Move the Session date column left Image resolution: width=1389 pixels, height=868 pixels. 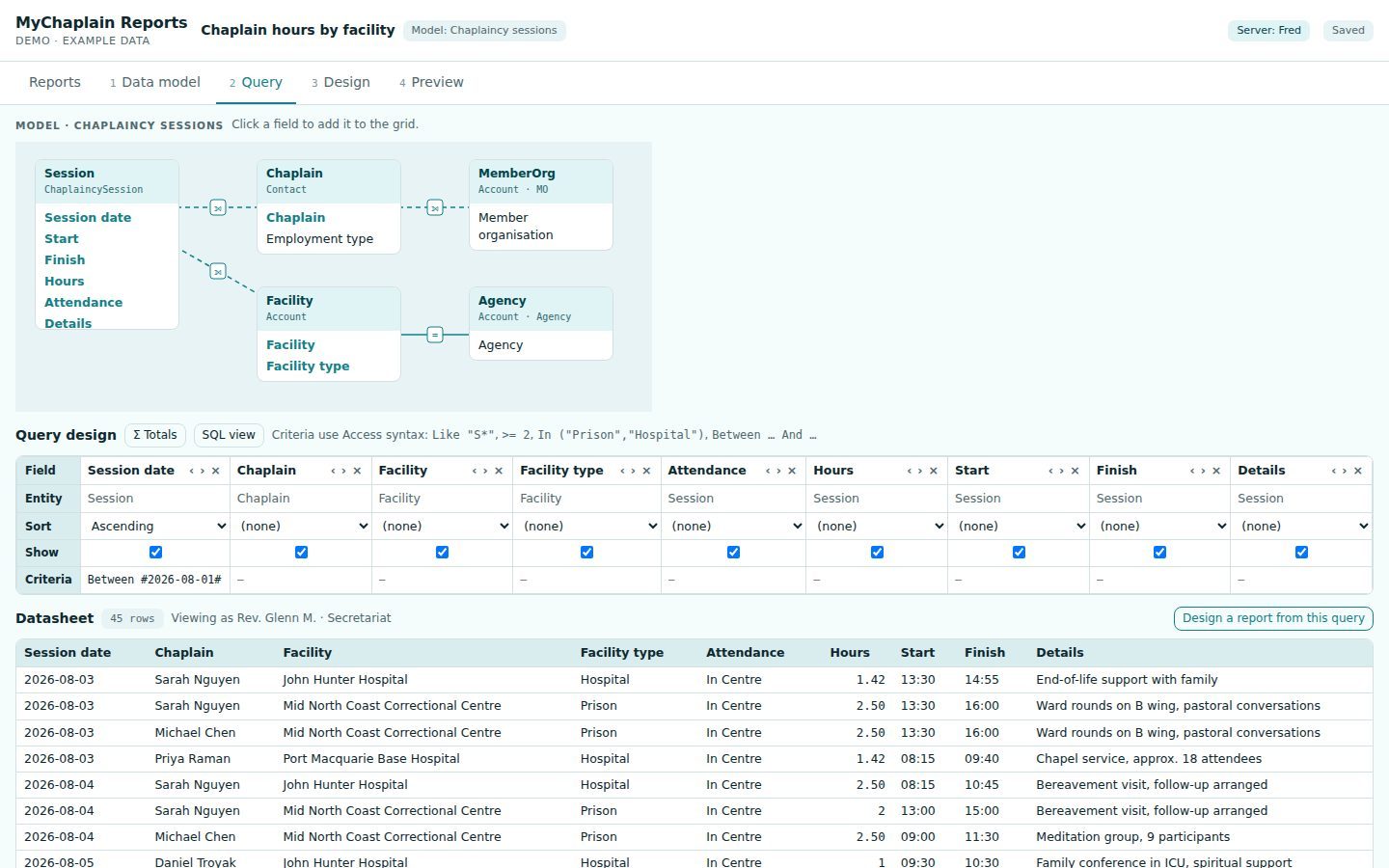click(x=192, y=471)
